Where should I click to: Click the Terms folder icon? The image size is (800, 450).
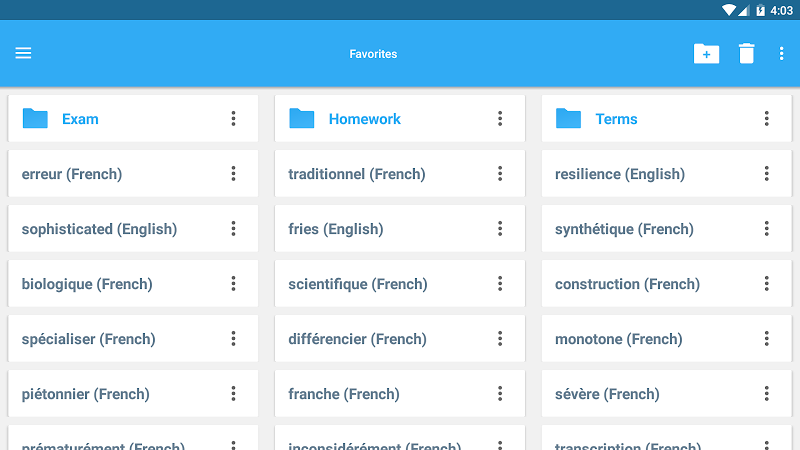click(x=568, y=119)
